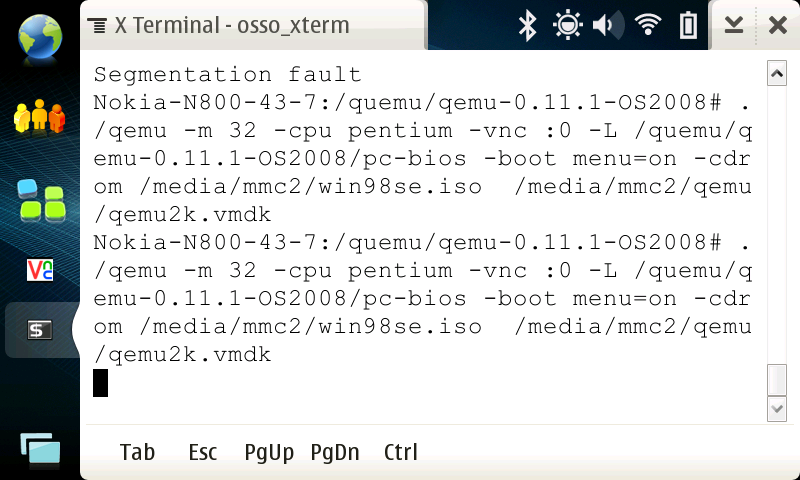The height and width of the screenshot is (480, 800).
Task: Open the task switcher windows icon
Action: (x=40, y=451)
